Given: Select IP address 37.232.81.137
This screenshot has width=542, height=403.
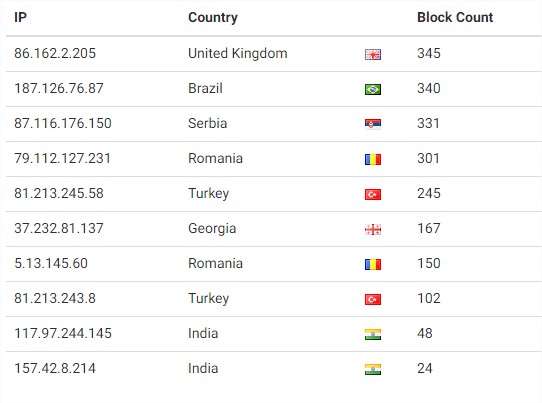Looking at the screenshot, I should click(59, 228).
